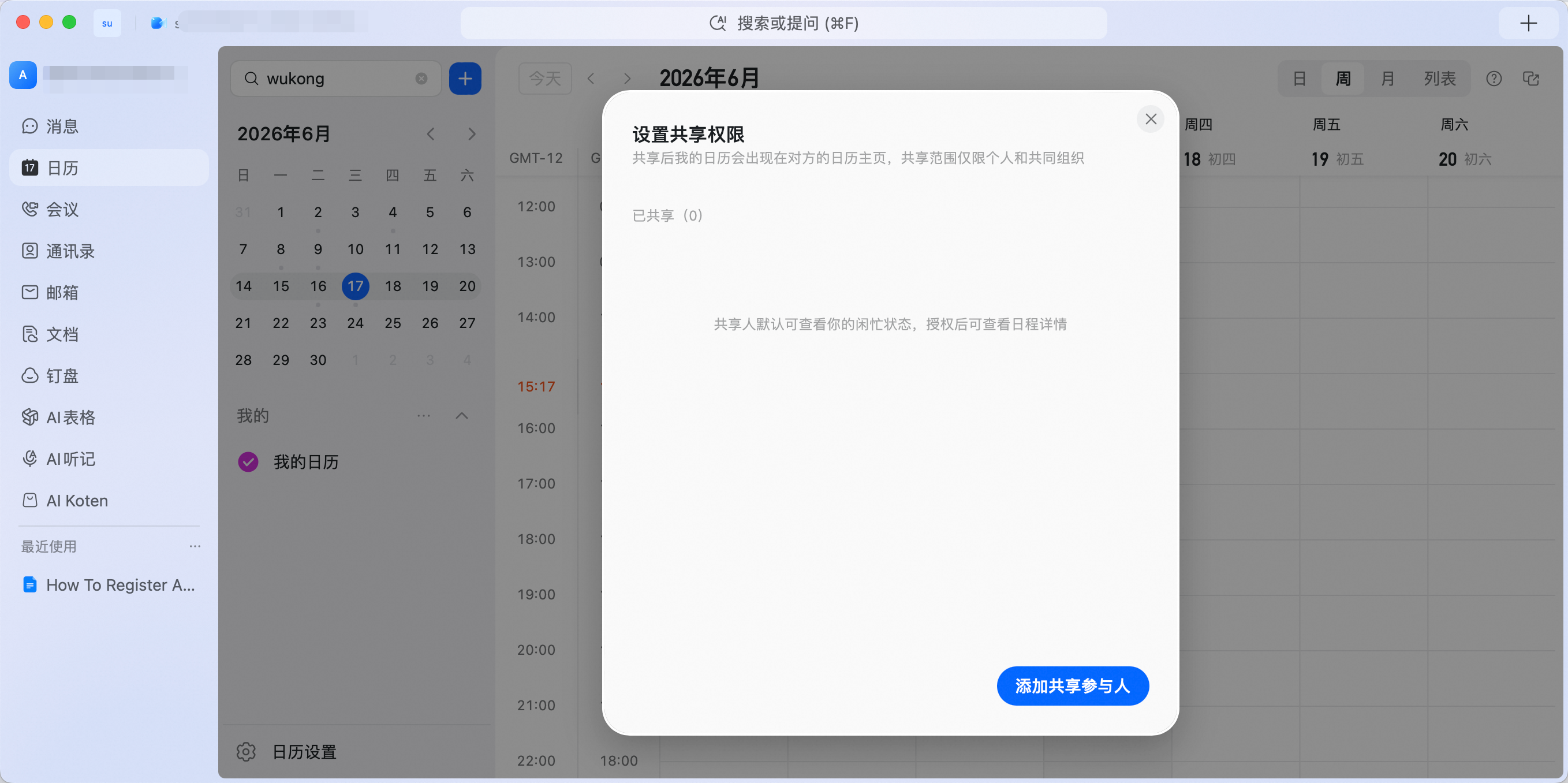This screenshot has height=783, width=1568.
Task: Click the 搜索或提问 global search bar
Action: [783, 23]
